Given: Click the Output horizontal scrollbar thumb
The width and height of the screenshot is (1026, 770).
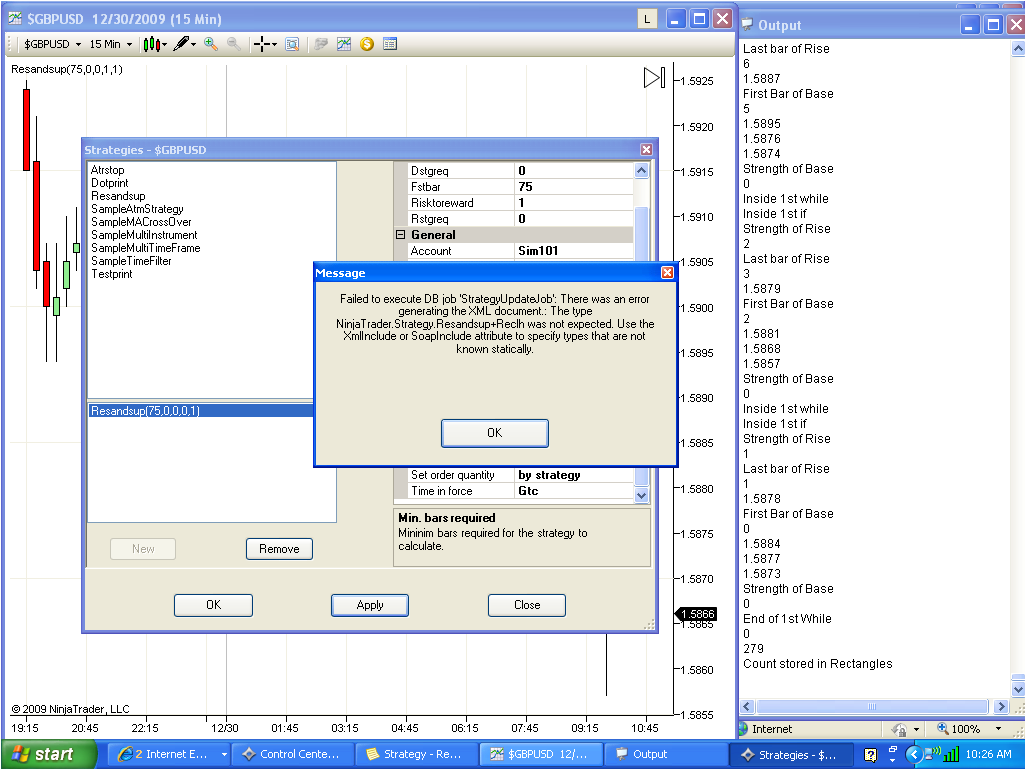Looking at the screenshot, I should [x=872, y=707].
